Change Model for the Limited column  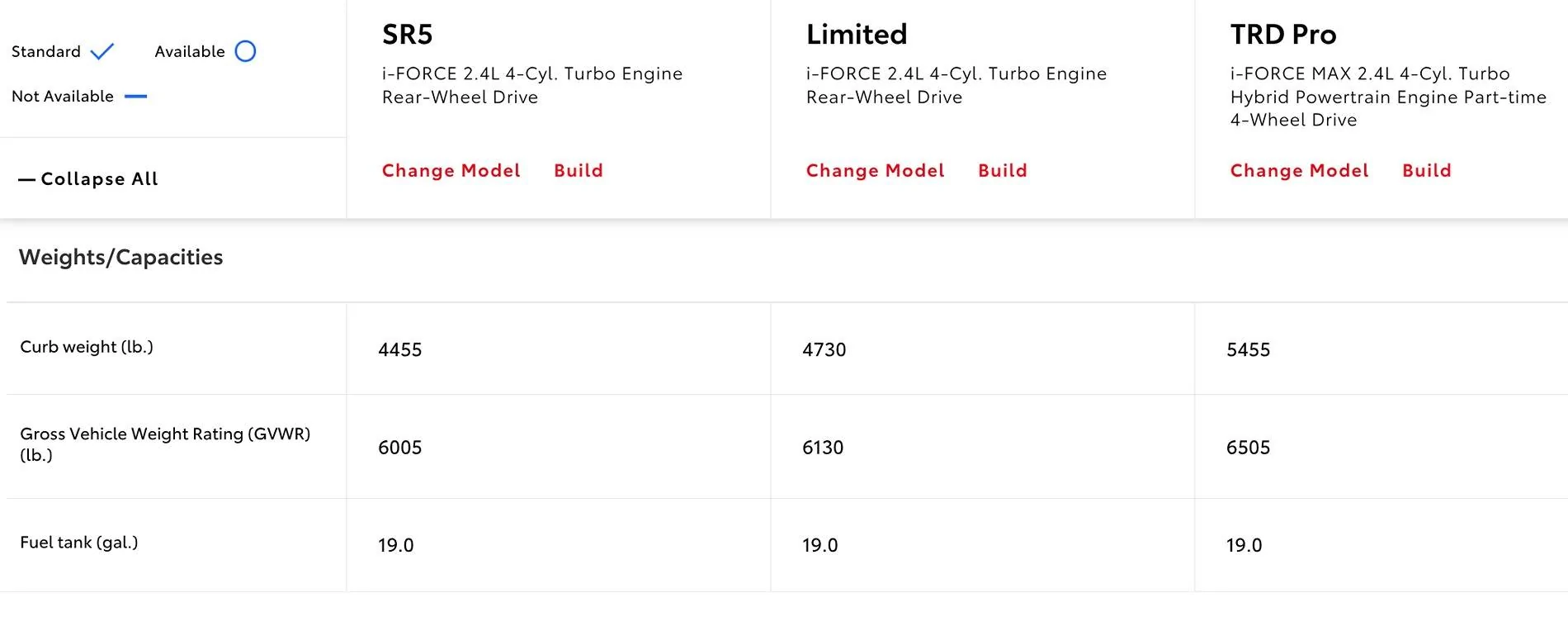click(875, 171)
